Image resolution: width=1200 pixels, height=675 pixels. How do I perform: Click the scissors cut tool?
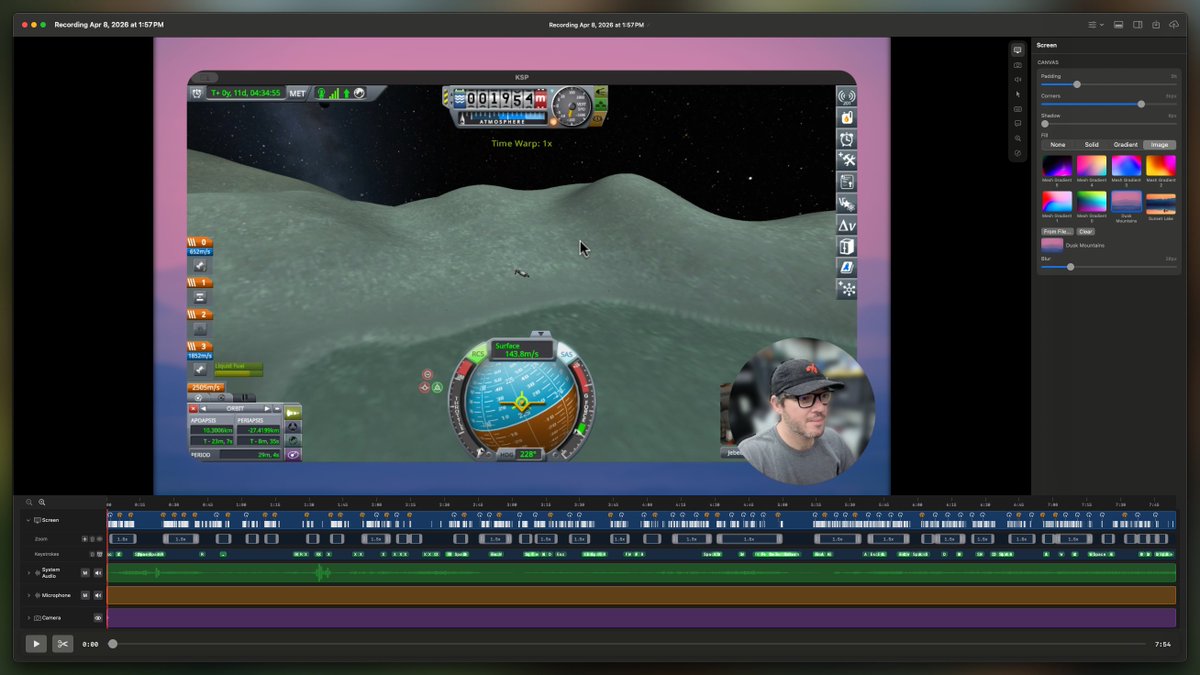click(62, 644)
